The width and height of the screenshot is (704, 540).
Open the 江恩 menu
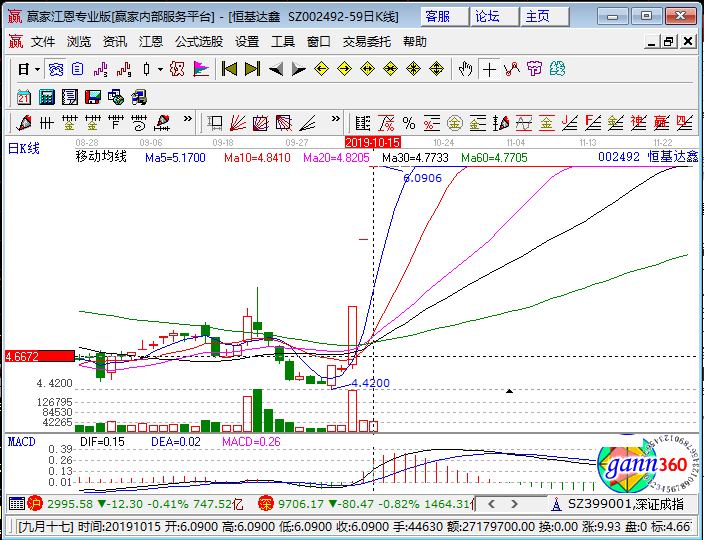pyautogui.click(x=151, y=42)
